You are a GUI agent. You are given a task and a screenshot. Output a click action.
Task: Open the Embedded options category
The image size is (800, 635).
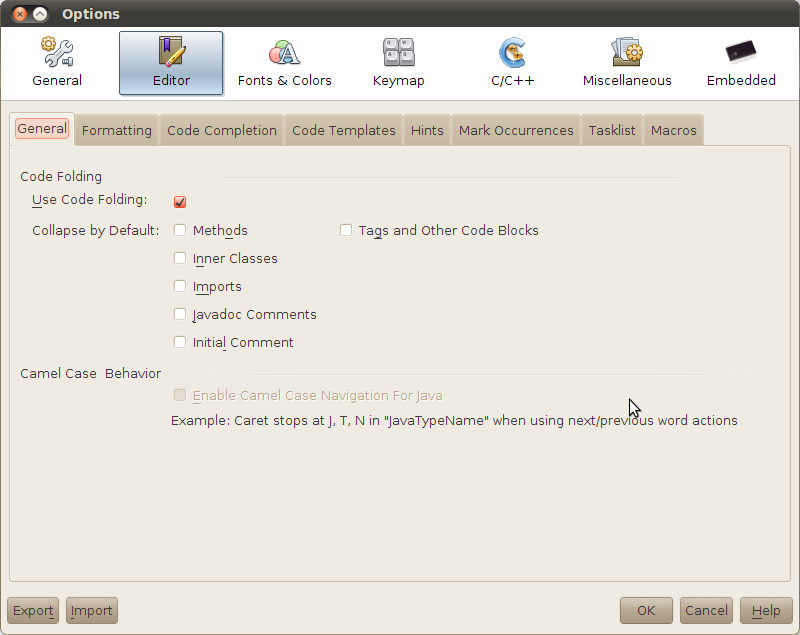[x=741, y=63]
